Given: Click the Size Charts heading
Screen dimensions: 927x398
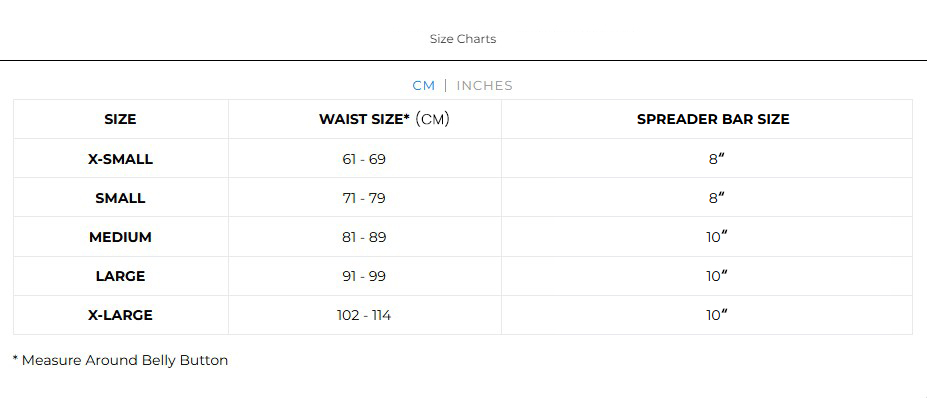Looking at the screenshot, I should (x=463, y=39).
